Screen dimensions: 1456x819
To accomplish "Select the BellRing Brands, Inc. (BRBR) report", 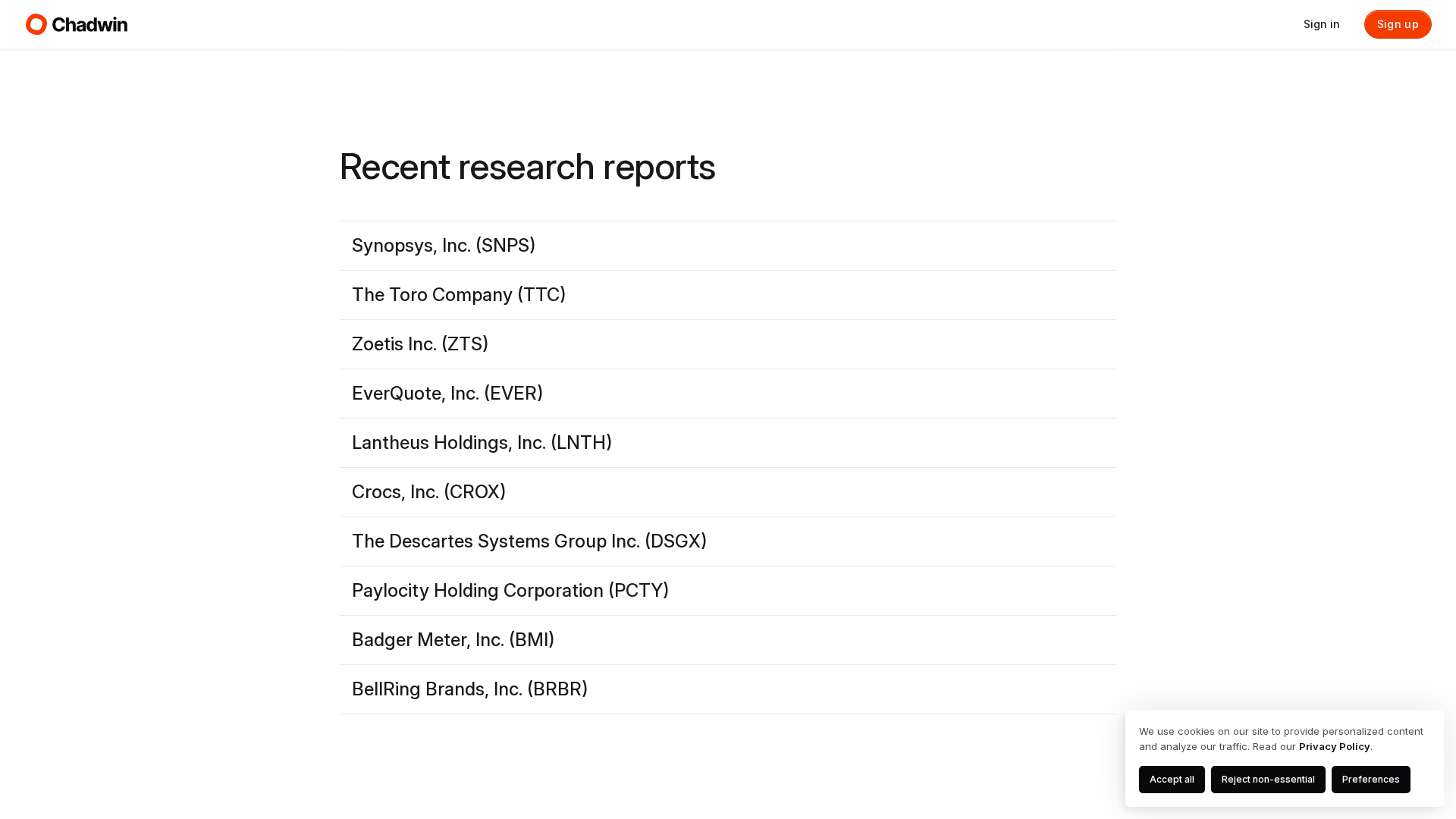I will (469, 689).
